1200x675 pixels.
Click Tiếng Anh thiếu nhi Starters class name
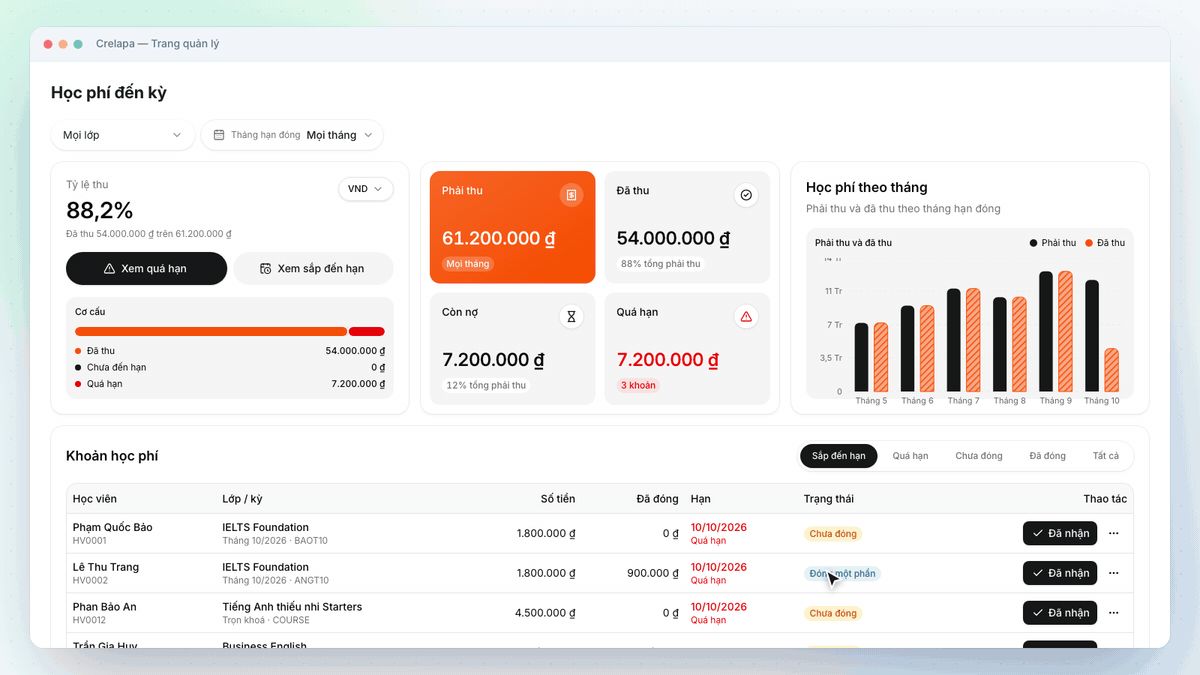pyautogui.click(x=292, y=607)
